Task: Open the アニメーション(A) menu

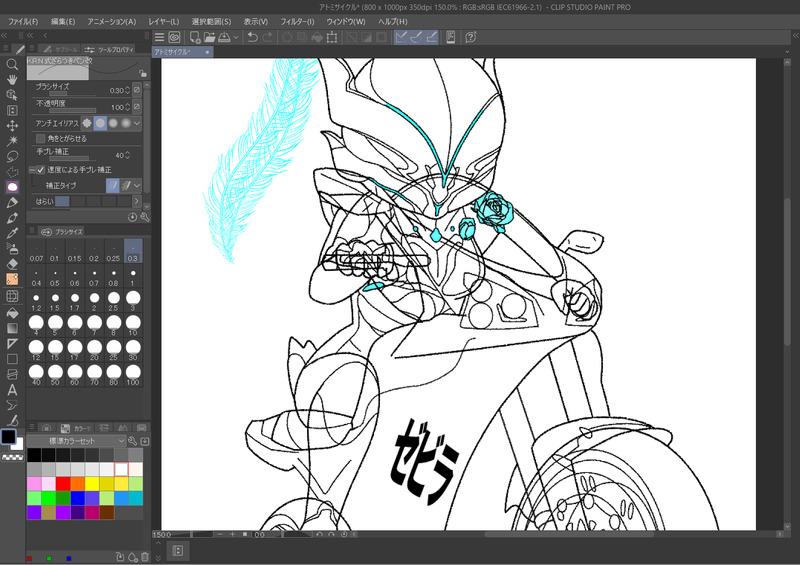Action: click(111, 21)
